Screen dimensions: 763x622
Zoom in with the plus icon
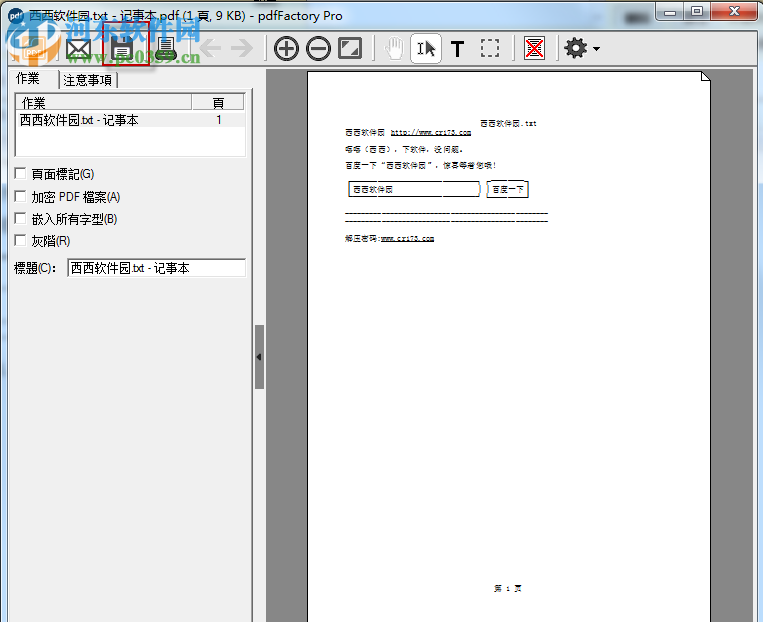coord(286,48)
